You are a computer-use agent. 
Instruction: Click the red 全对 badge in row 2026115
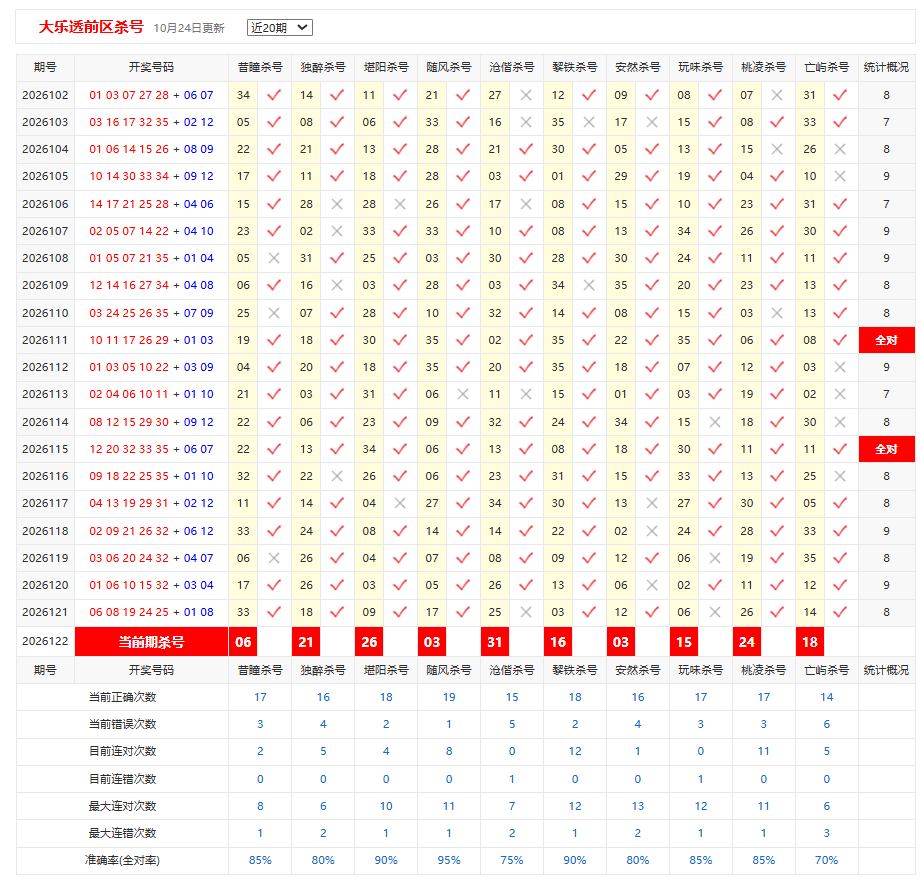pos(887,450)
